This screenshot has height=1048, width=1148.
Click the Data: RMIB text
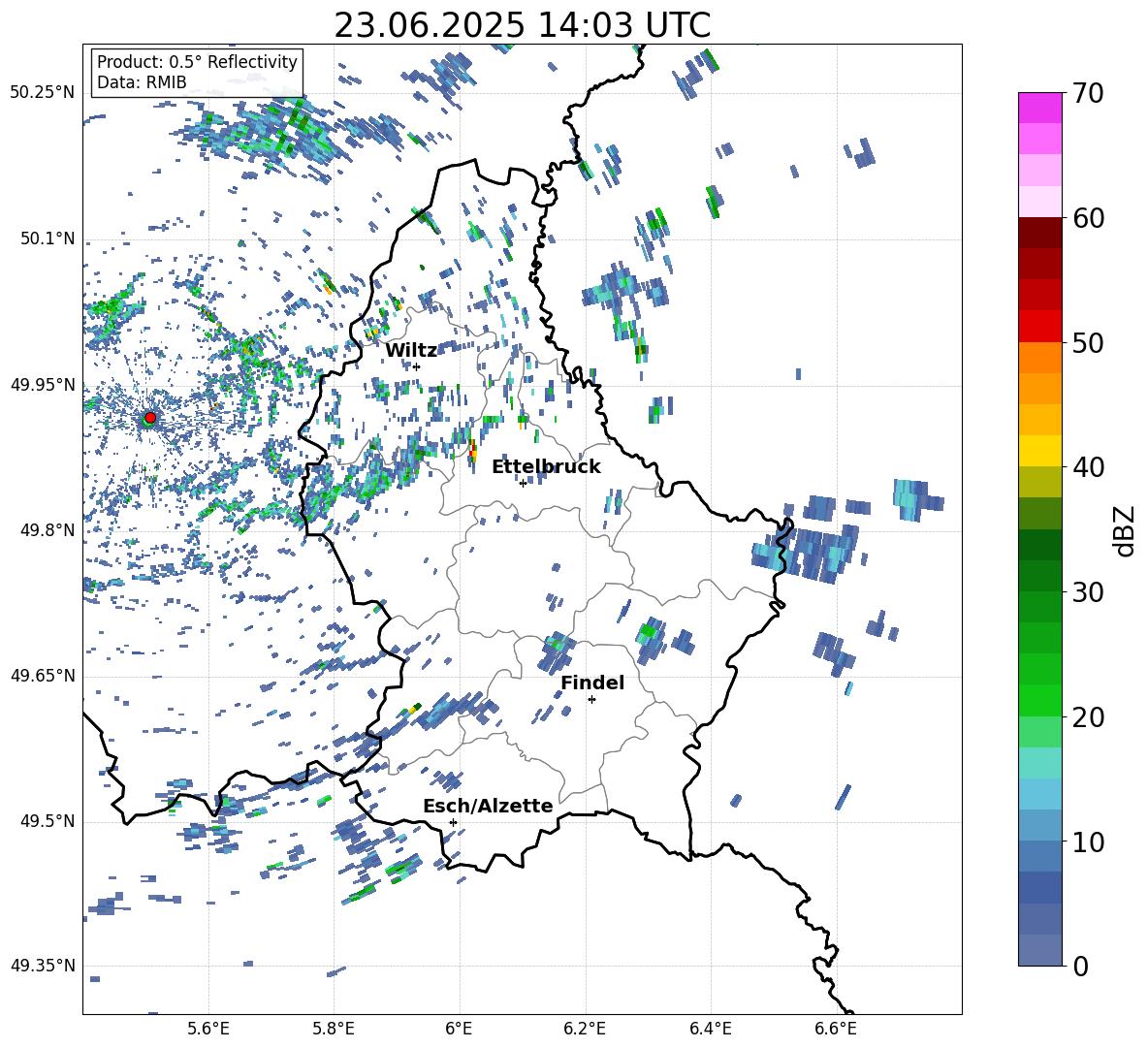(142, 82)
